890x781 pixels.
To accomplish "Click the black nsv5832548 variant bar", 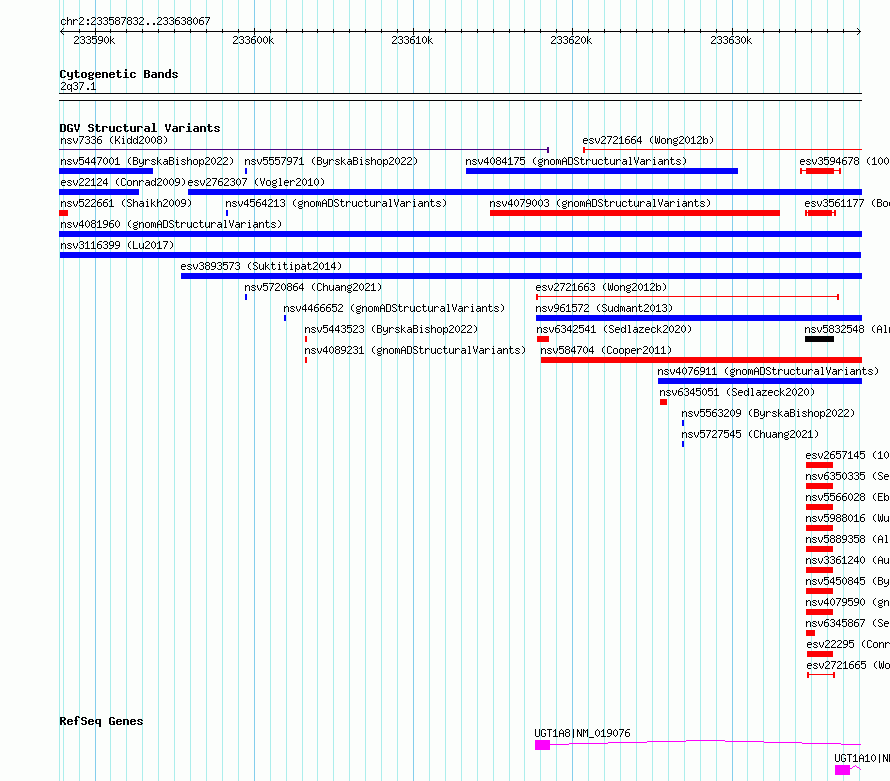I will (819, 339).
